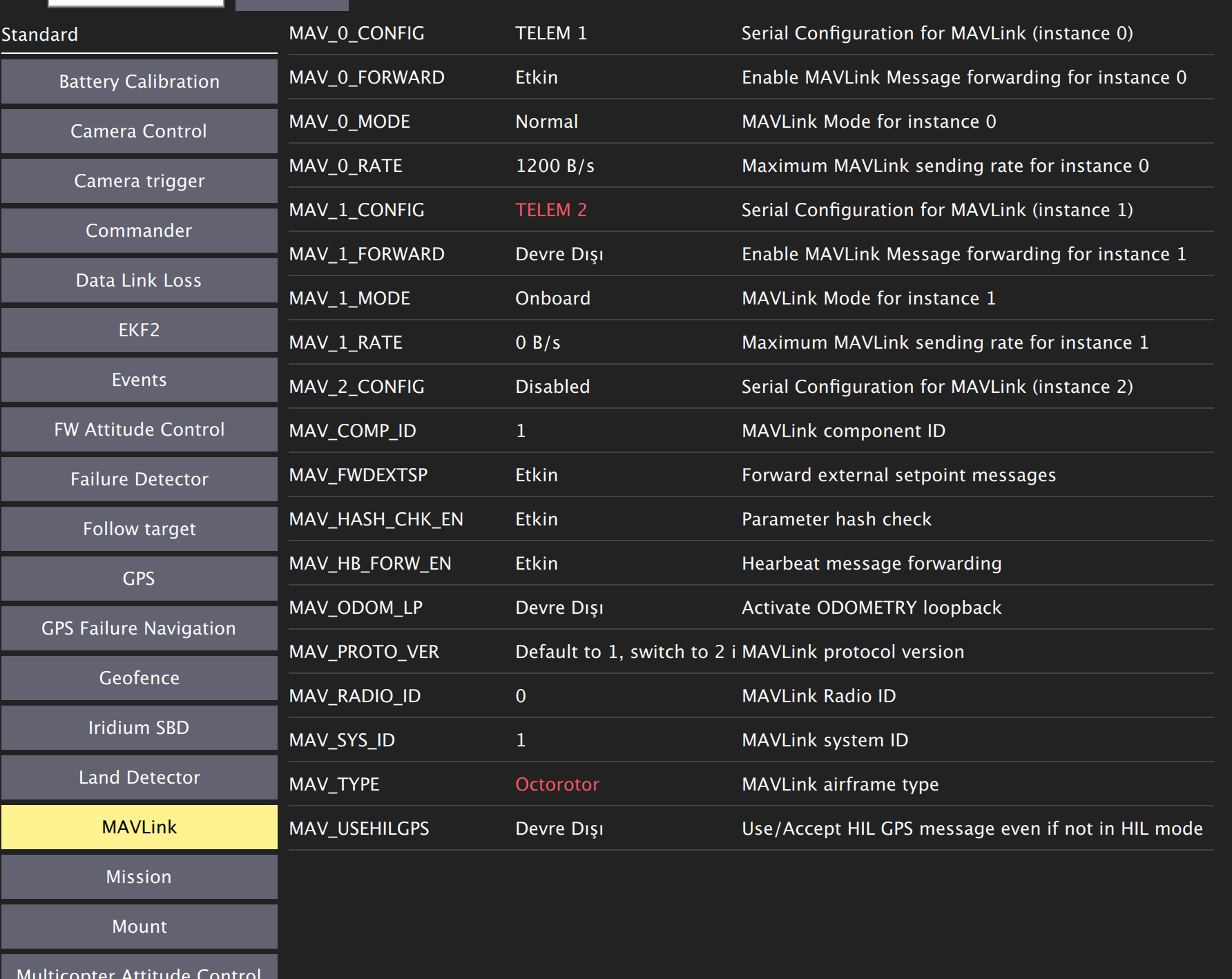Edit the MAV_0_RATE sending rate value
Screen dimensions: 1232x979
click(552, 165)
